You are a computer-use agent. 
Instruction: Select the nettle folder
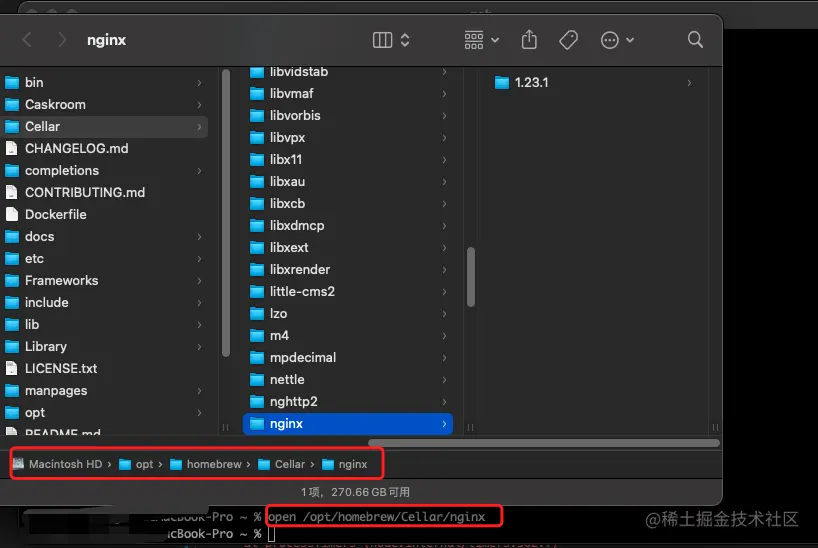(348, 379)
